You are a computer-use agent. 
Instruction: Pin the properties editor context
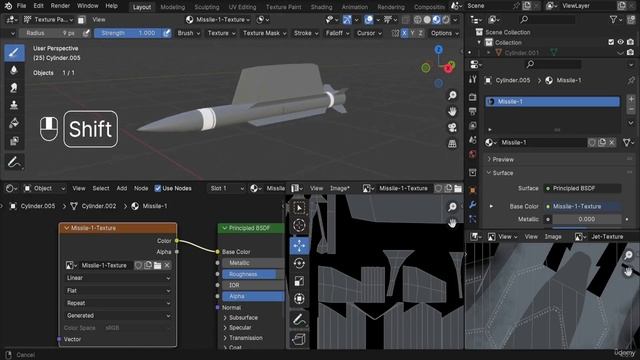631,80
